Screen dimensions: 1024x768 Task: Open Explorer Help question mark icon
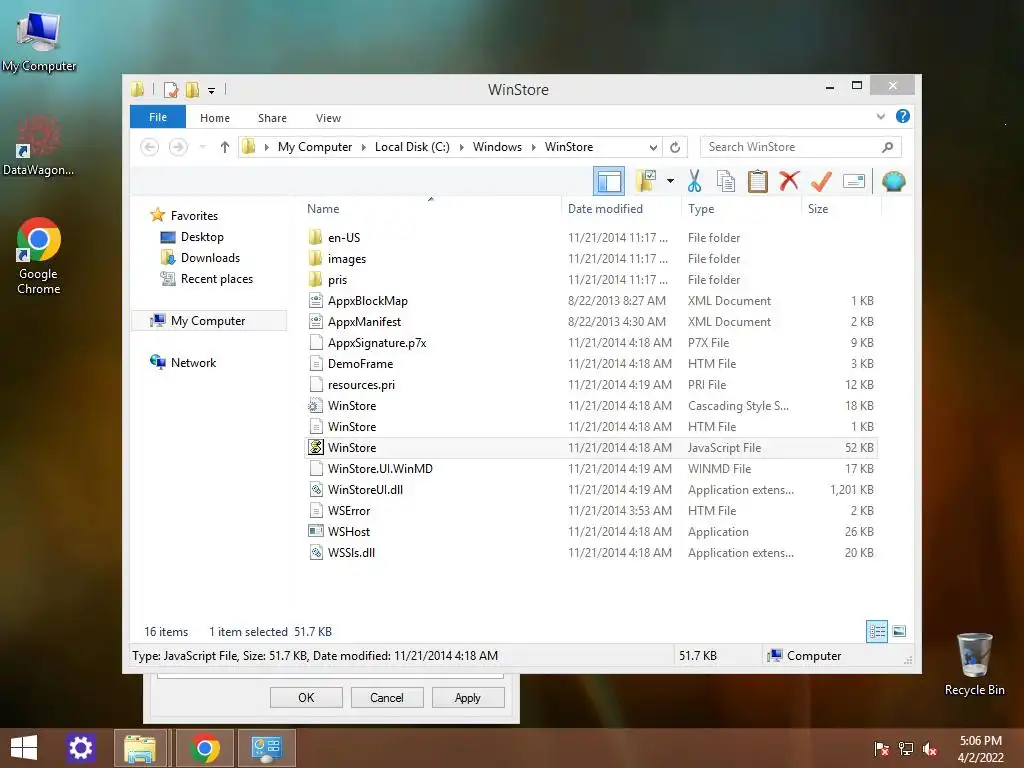coord(903,116)
